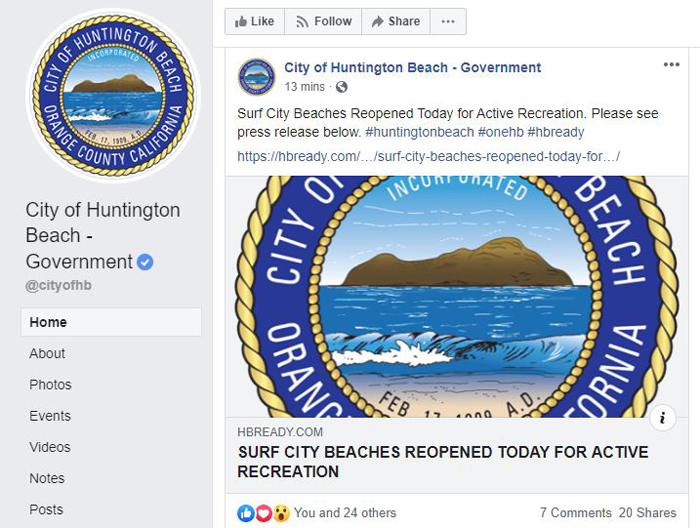This screenshot has width=700, height=528.
Task: Open the Events sidebar tab
Action: tap(50, 416)
